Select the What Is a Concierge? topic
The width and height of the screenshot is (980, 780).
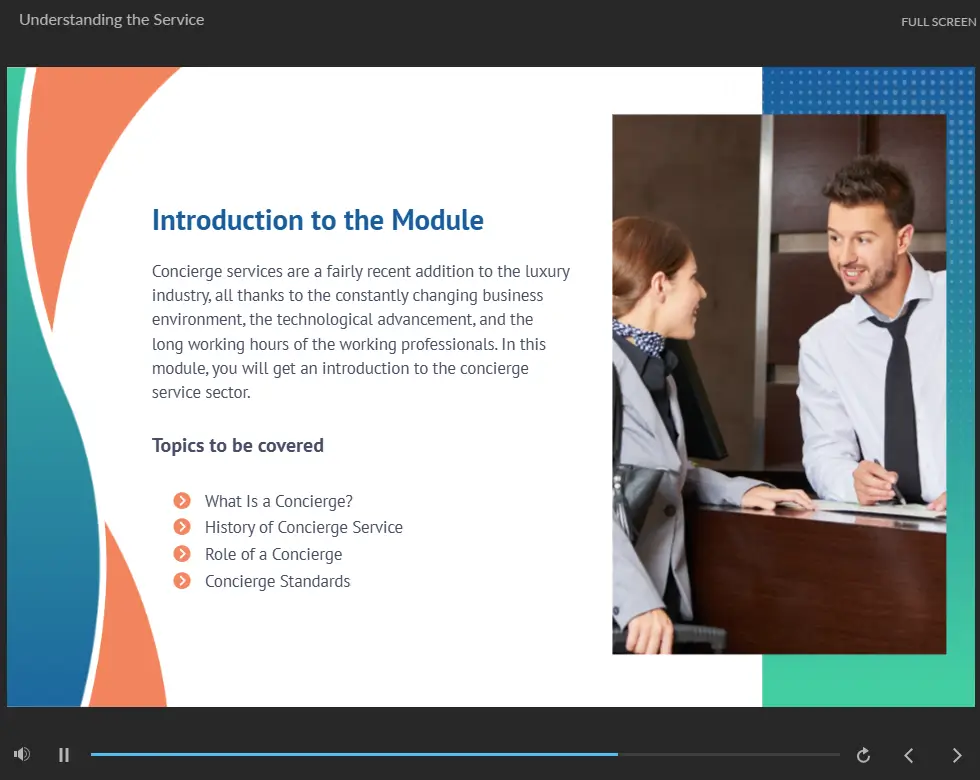tap(278, 502)
